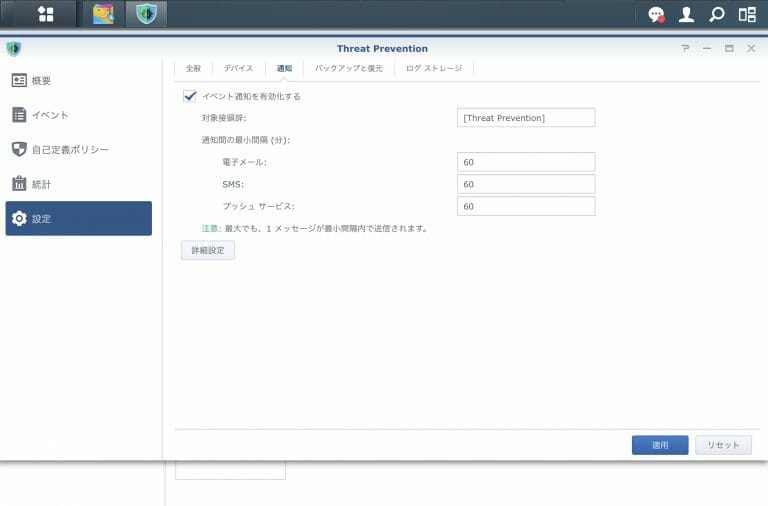Switch to the 全般 tab

(x=193, y=68)
